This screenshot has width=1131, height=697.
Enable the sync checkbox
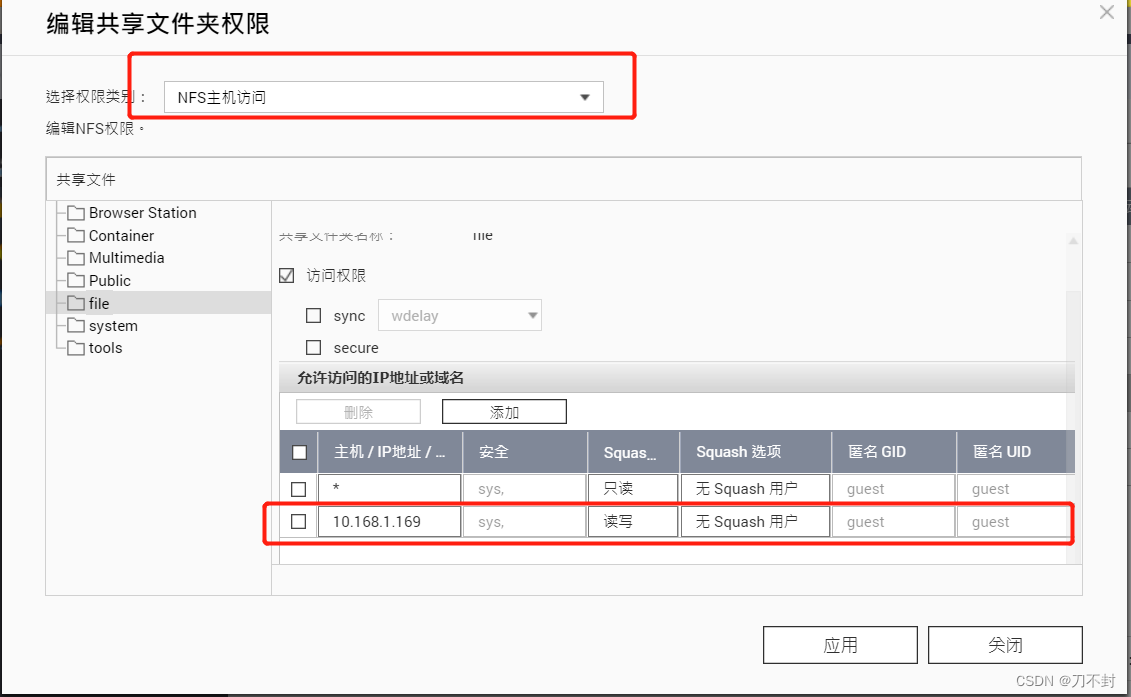pos(314,315)
